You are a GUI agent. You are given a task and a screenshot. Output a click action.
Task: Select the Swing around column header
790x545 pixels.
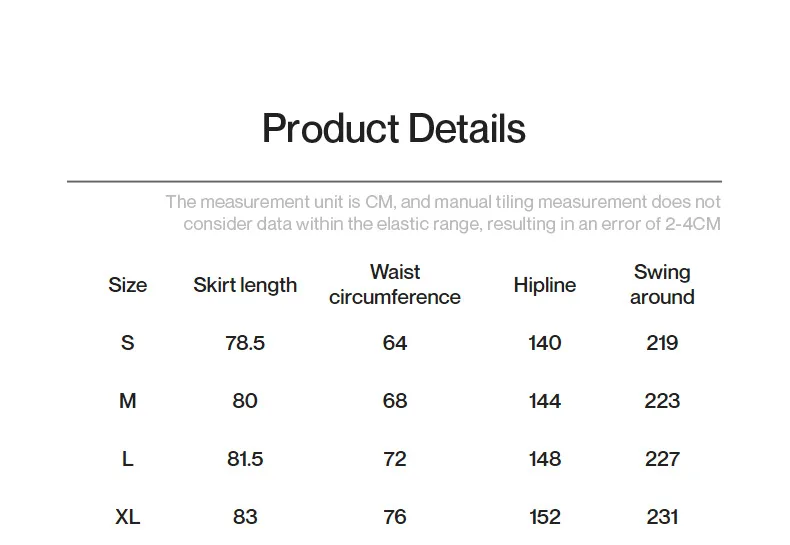pos(662,285)
